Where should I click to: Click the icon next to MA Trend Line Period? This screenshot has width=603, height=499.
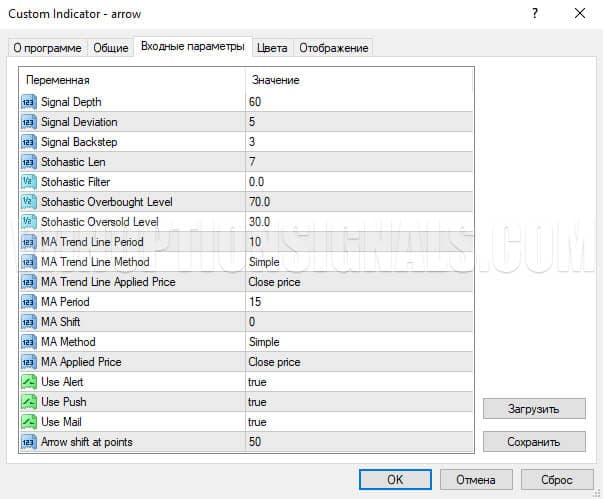pyautogui.click(x=28, y=242)
